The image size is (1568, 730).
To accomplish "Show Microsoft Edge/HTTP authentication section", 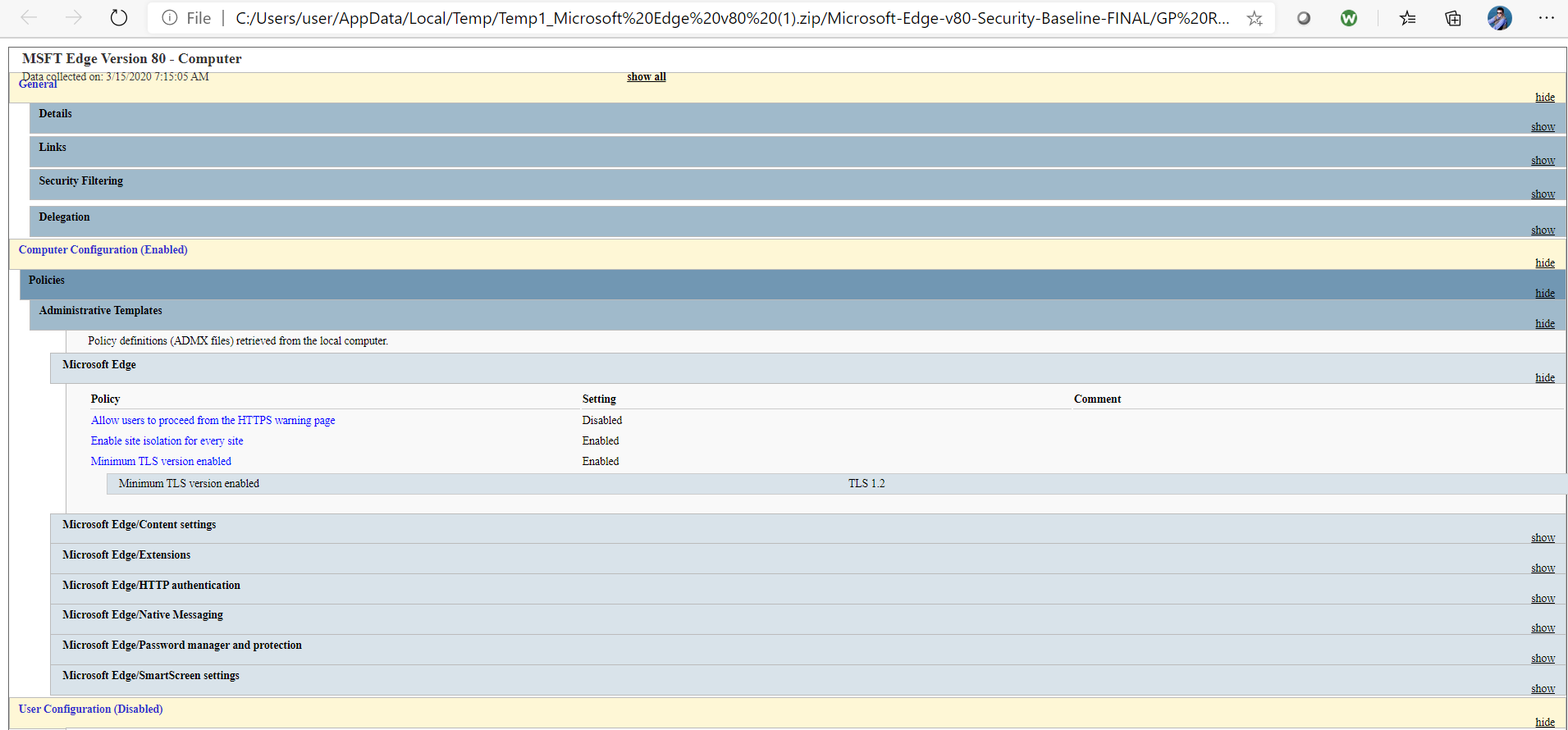I will coord(1543,599).
